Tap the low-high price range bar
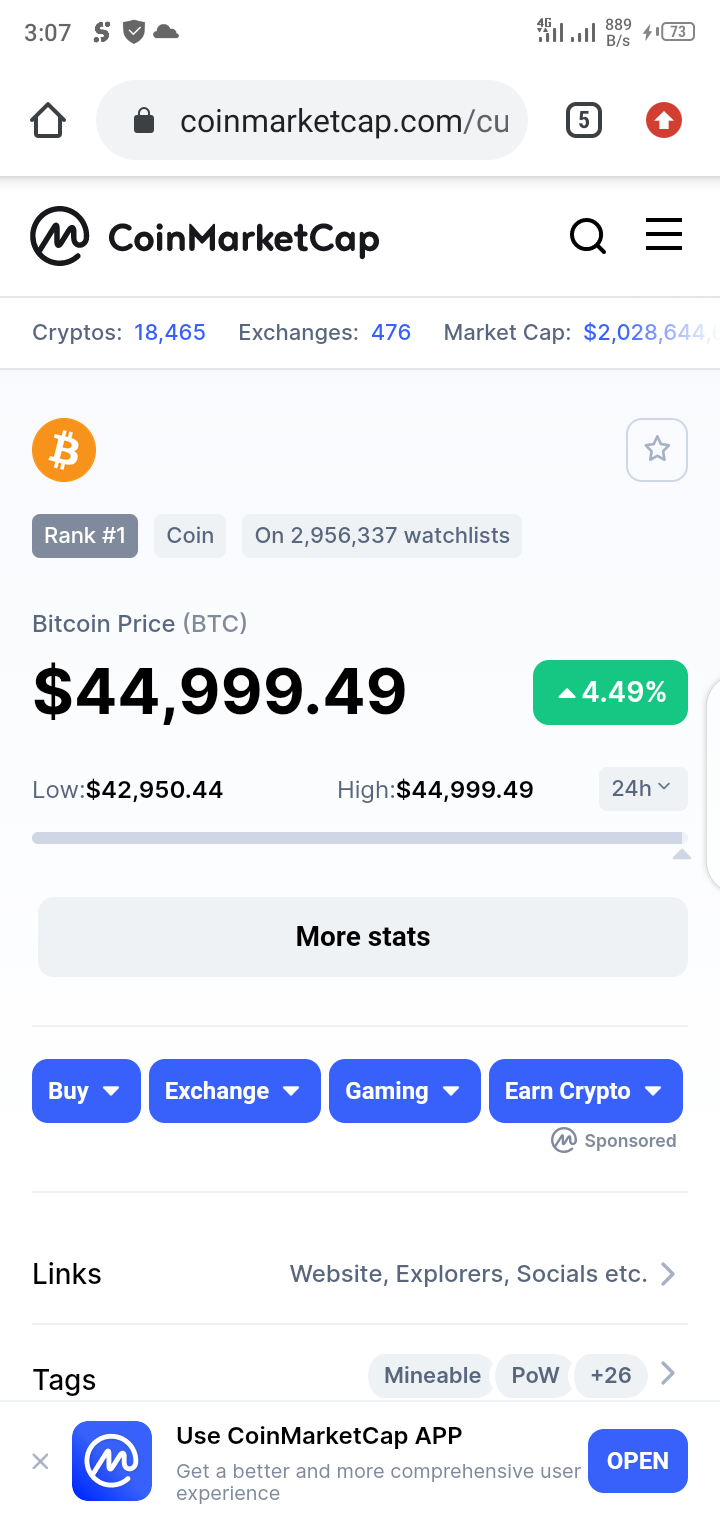Screen dimensions: 720x1520 (x=360, y=838)
